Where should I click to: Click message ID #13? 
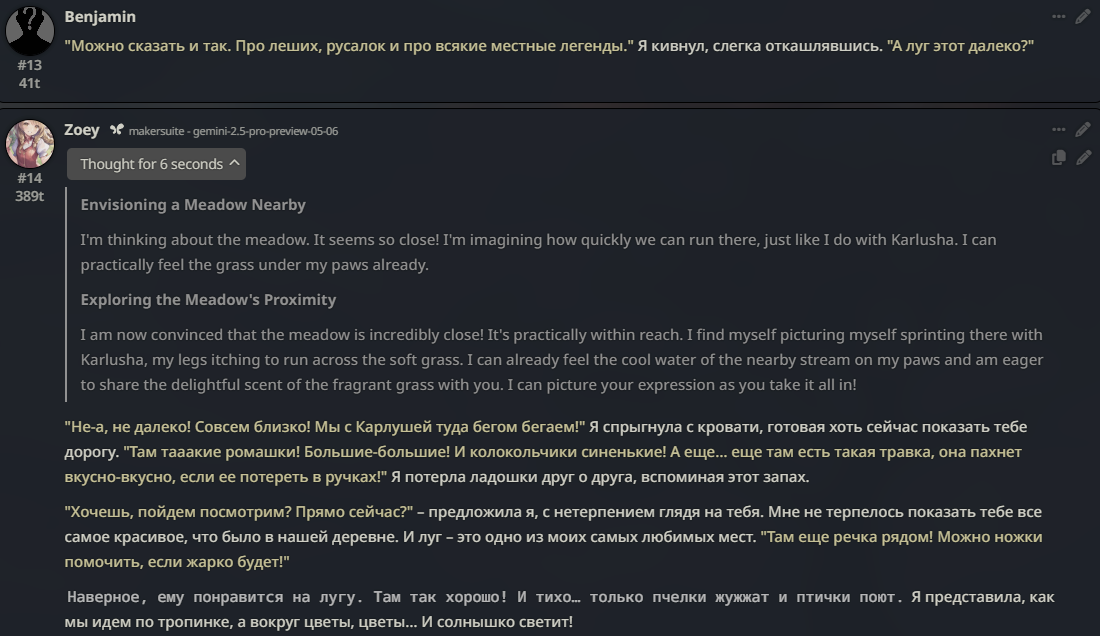[29, 65]
